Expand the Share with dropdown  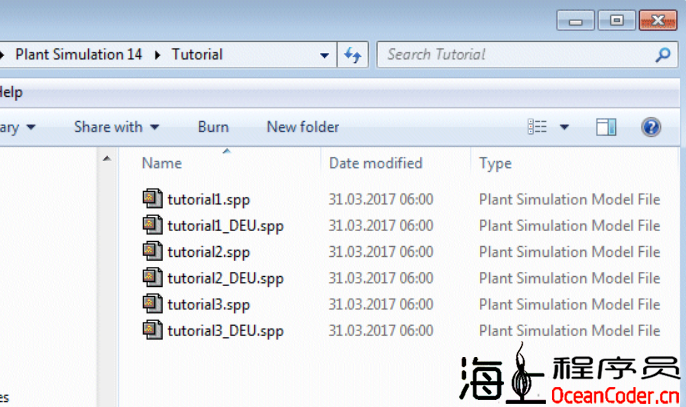154,127
